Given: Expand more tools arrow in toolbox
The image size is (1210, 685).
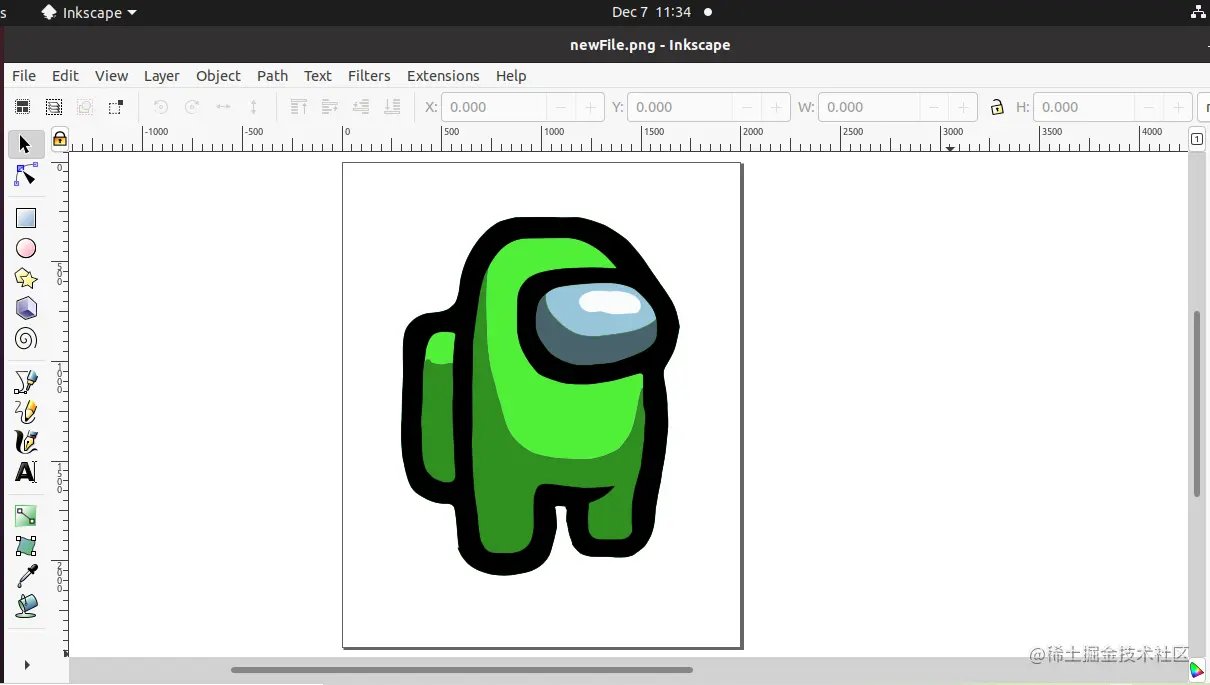Looking at the screenshot, I should 27,665.
